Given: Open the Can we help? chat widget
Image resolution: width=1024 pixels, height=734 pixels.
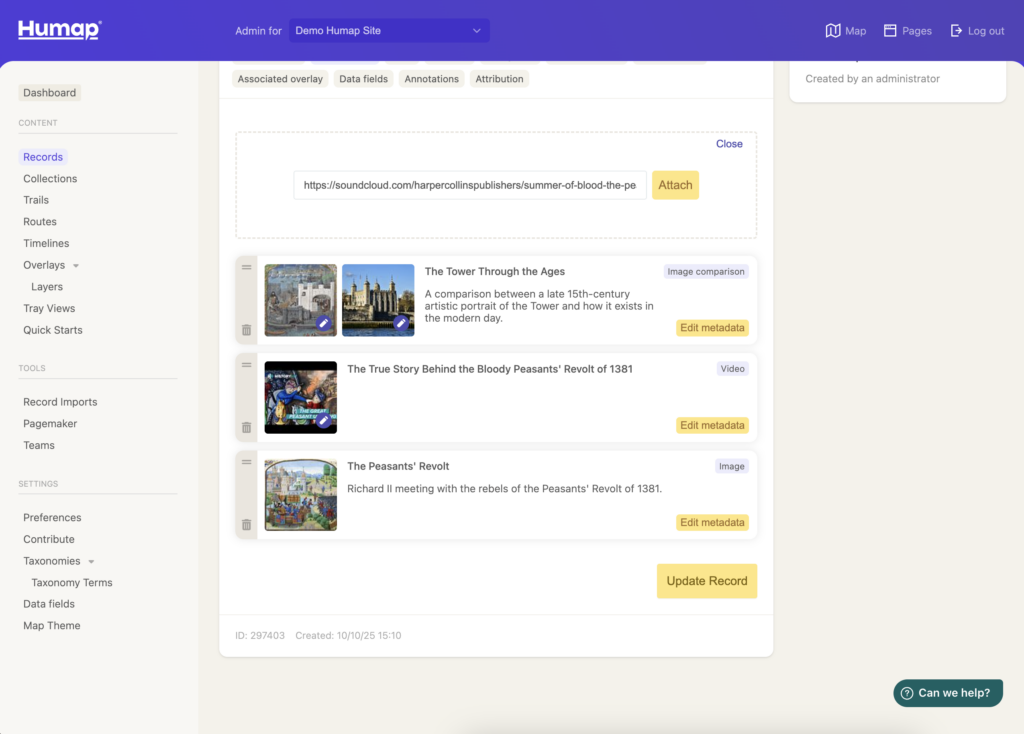Looking at the screenshot, I should click(x=947, y=693).
